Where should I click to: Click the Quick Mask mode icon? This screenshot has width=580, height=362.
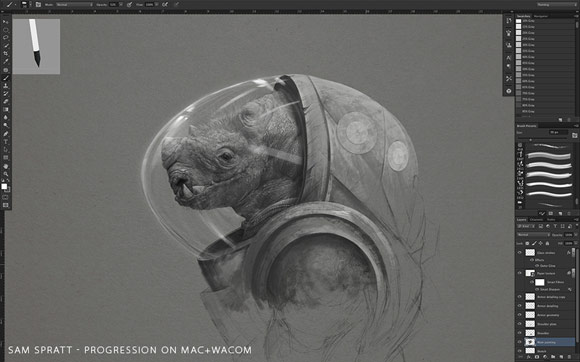6,197
